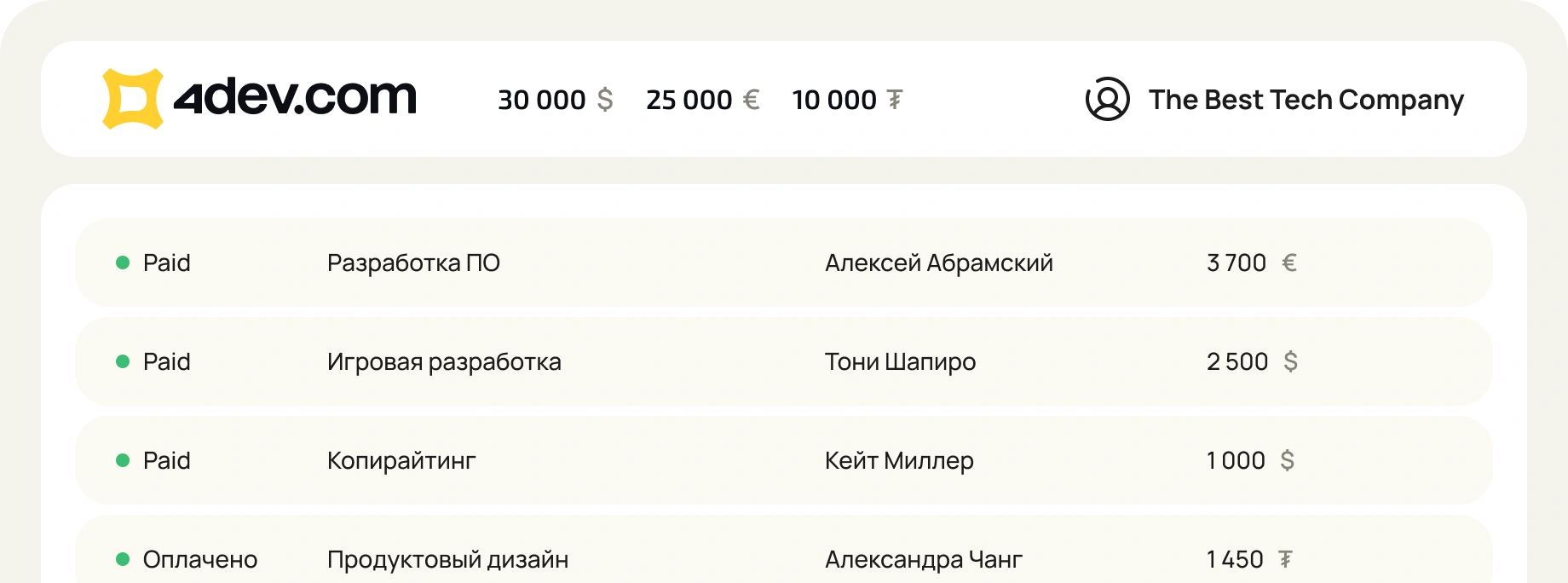Viewport: 1568px width, 583px height.
Task: Click dollar icon beside 2 500
Action: pyautogui.click(x=1290, y=361)
